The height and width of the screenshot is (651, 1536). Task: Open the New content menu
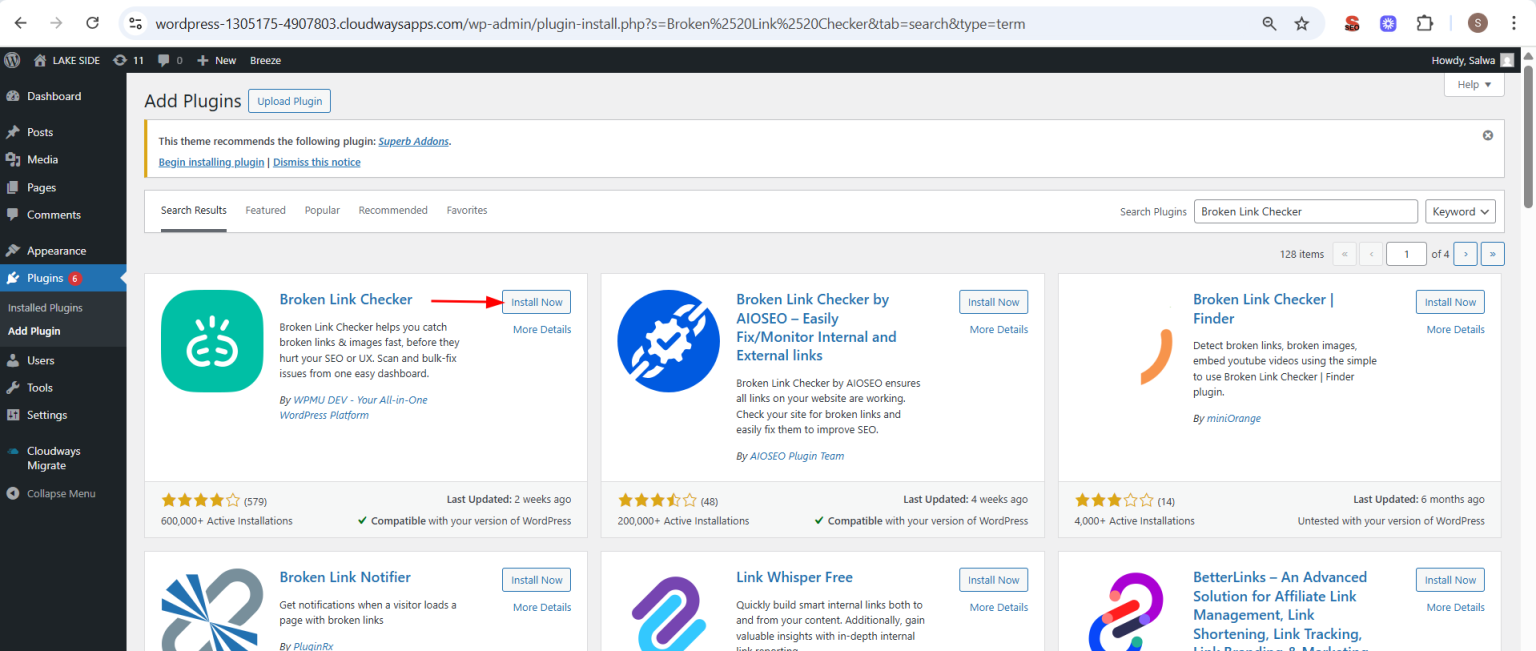point(216,60)
